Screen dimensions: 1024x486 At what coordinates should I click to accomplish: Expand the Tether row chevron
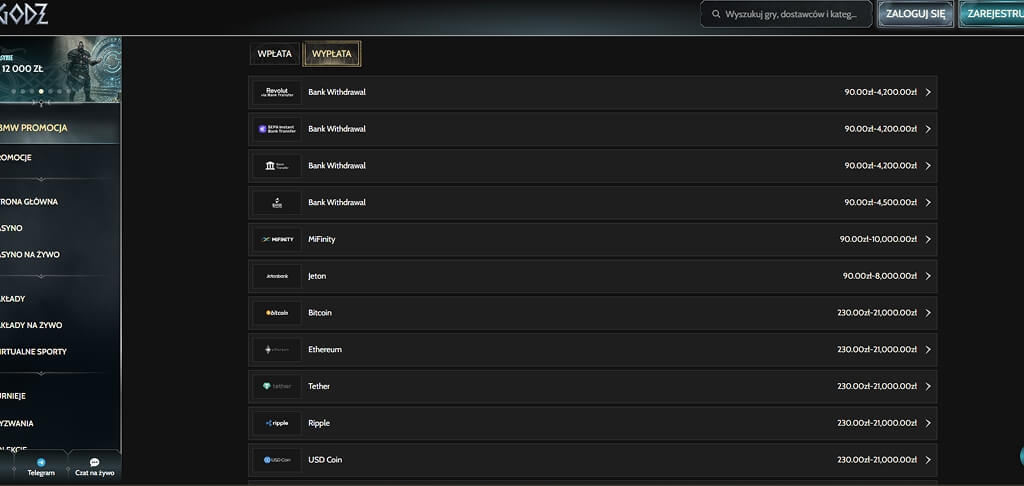tap(928, 387)
